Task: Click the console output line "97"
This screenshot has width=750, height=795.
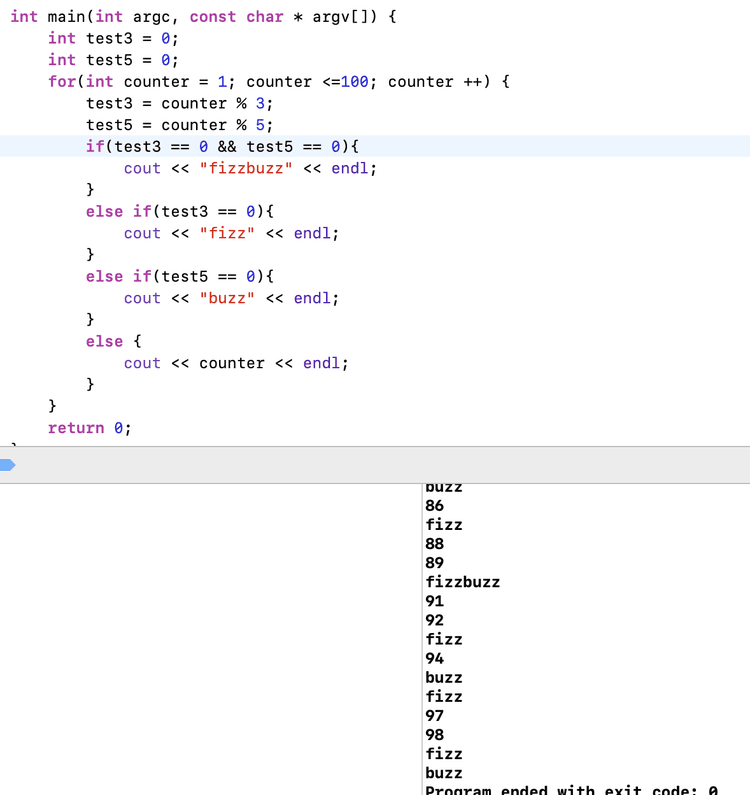Action: pos(435,716)
